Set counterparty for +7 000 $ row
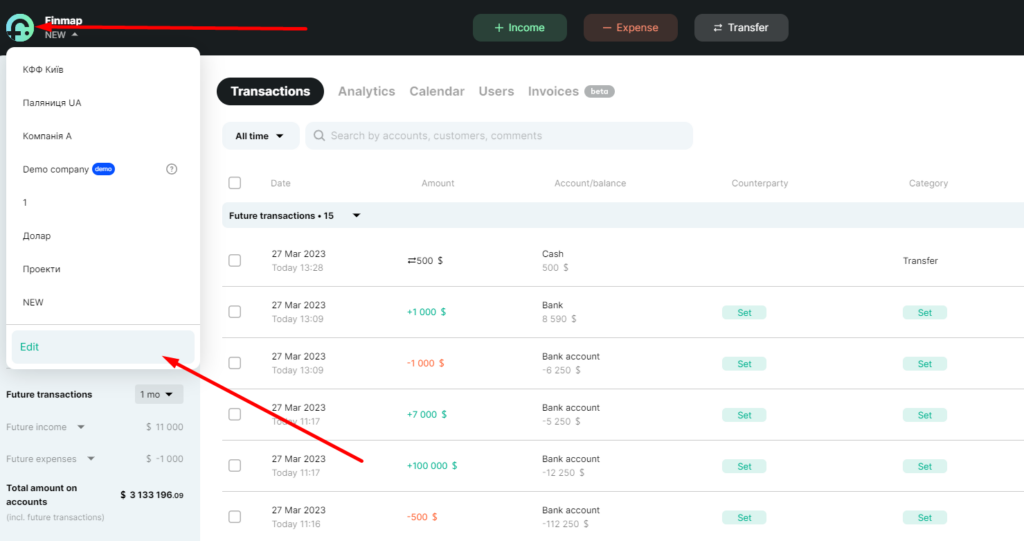The height and width of the screenshot is (541, 1024). tap(744, 415)
